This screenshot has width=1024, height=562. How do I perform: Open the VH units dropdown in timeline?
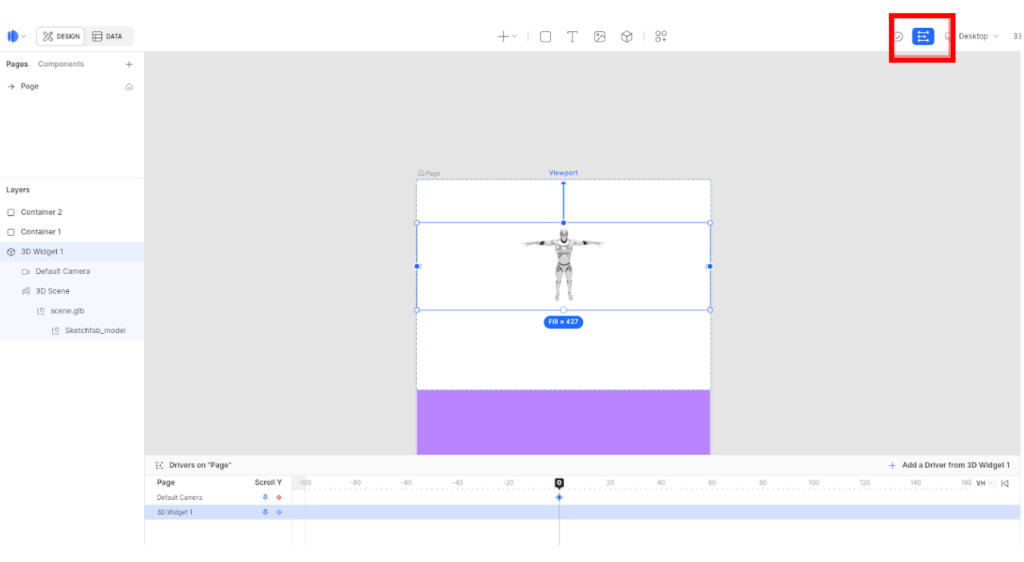[x=983, y=483]
